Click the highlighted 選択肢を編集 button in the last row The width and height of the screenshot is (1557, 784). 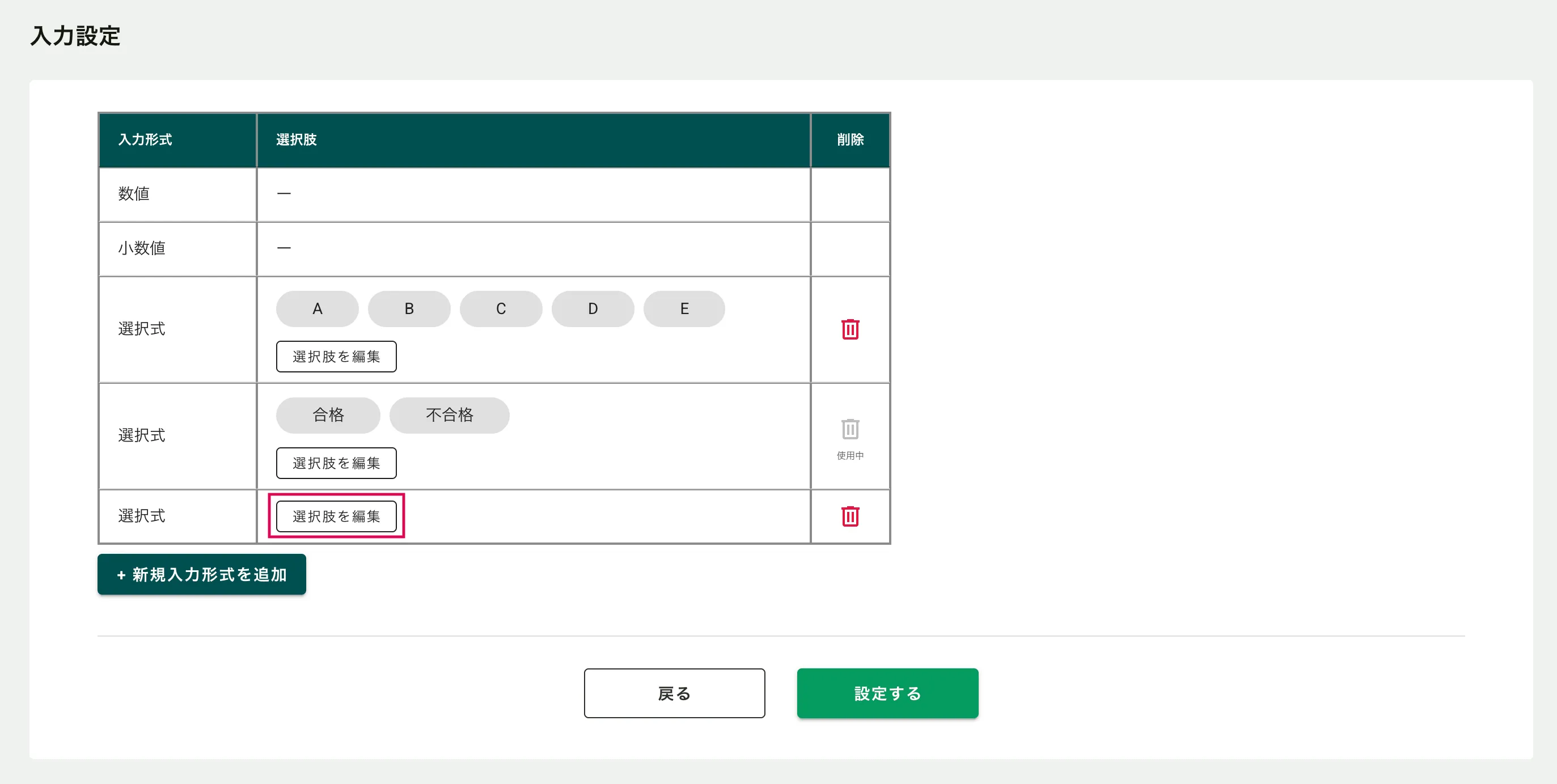click(336, 516)
